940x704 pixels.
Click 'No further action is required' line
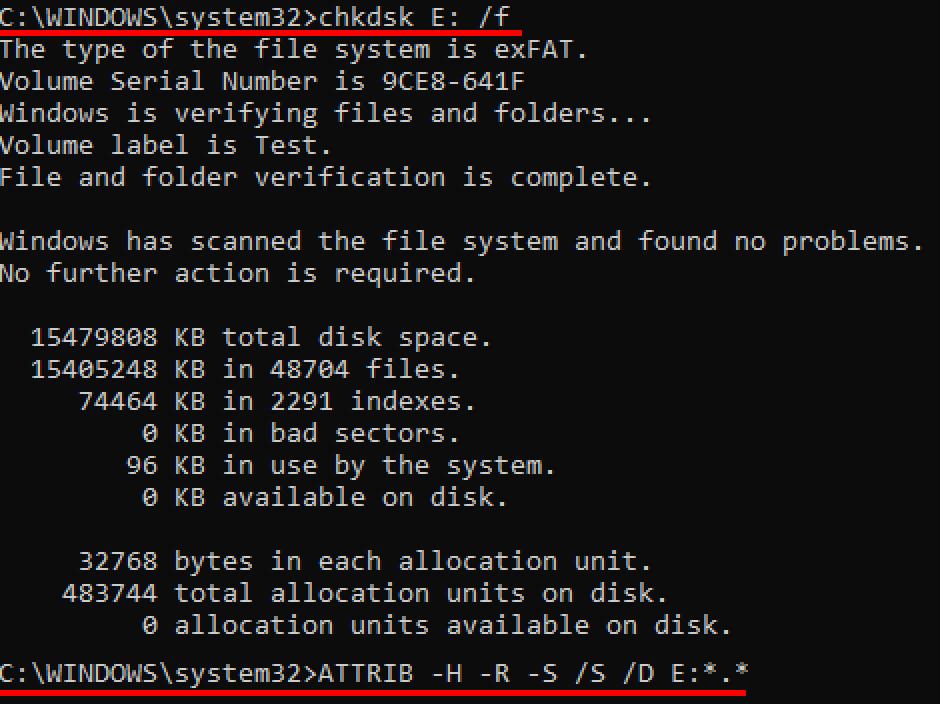(x=237, y=273)
